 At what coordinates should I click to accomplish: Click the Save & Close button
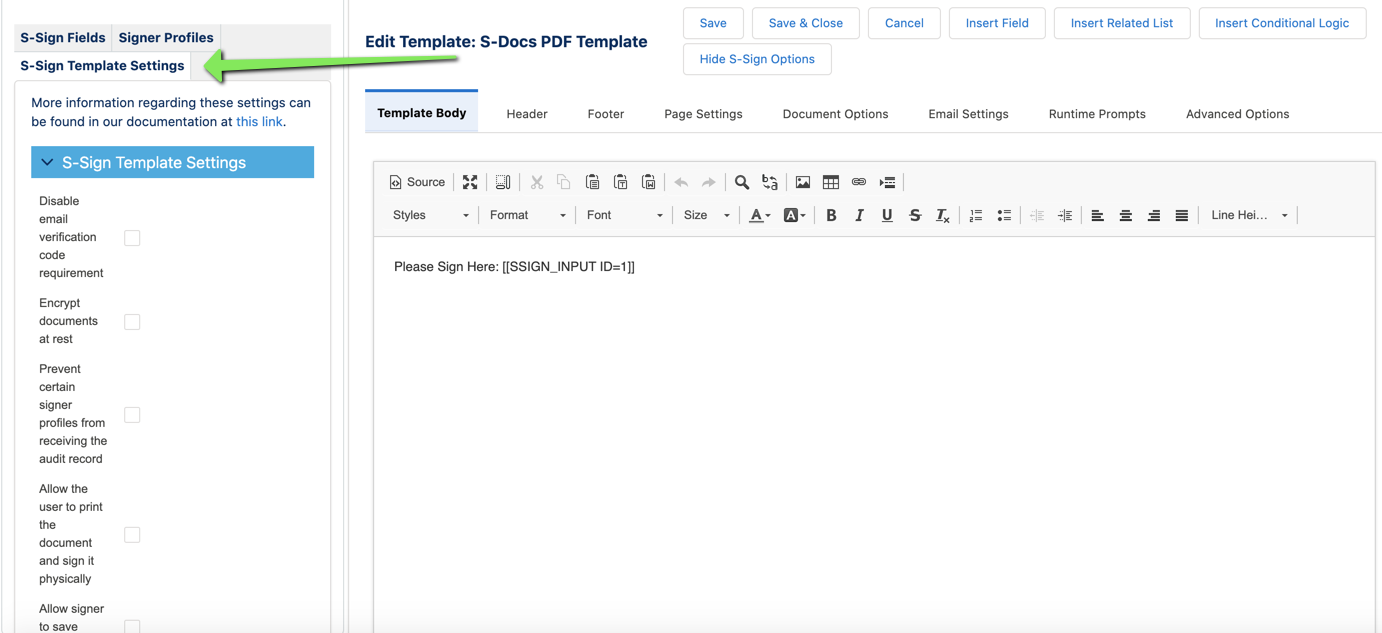pos(806,23)
